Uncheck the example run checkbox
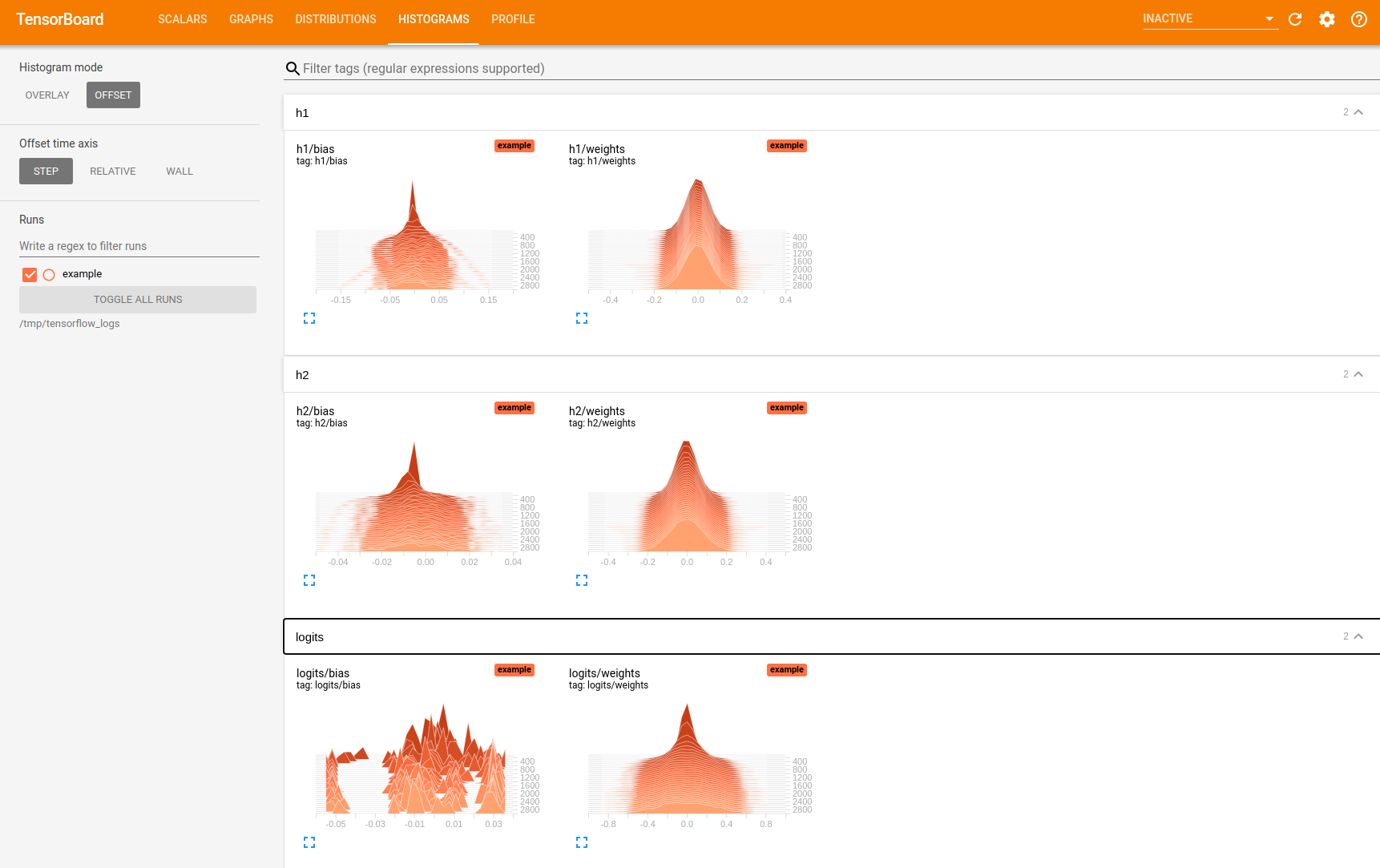The width and height of the screenshot is (1380, 868). (30, 275)
